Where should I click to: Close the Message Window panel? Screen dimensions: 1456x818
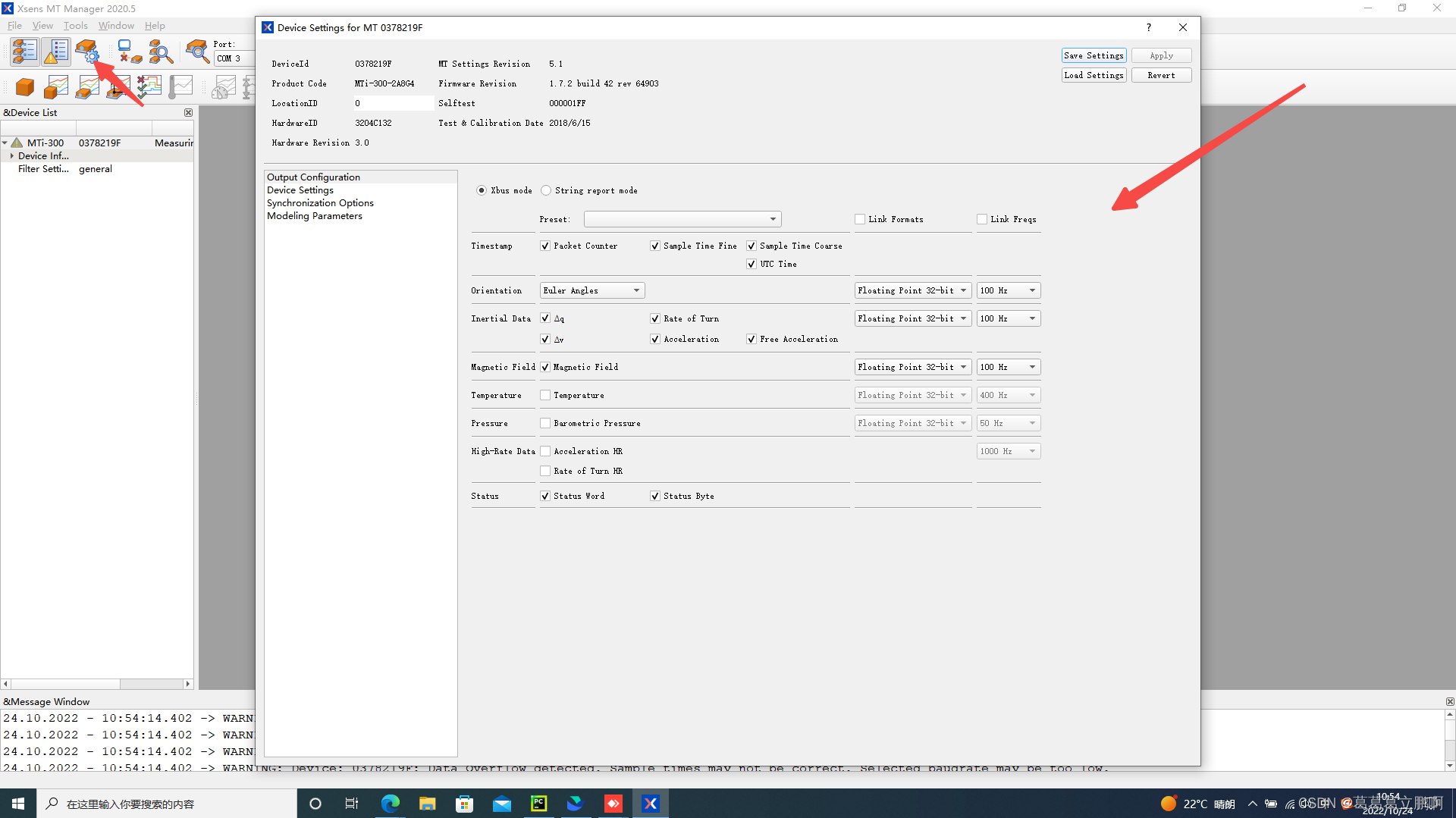(1450, 701)
